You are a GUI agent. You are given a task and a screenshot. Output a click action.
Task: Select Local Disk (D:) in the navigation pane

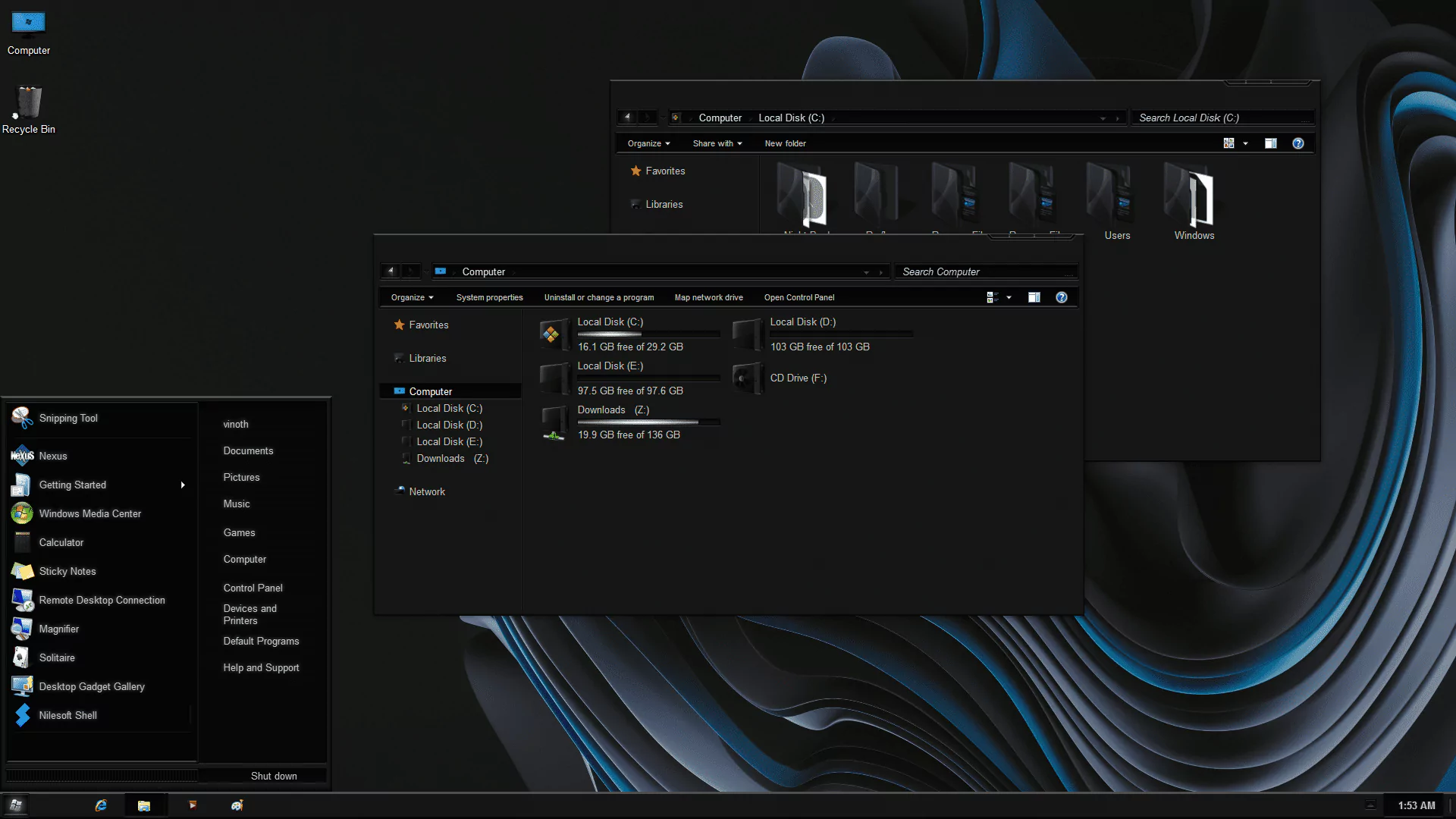(449, 425)
